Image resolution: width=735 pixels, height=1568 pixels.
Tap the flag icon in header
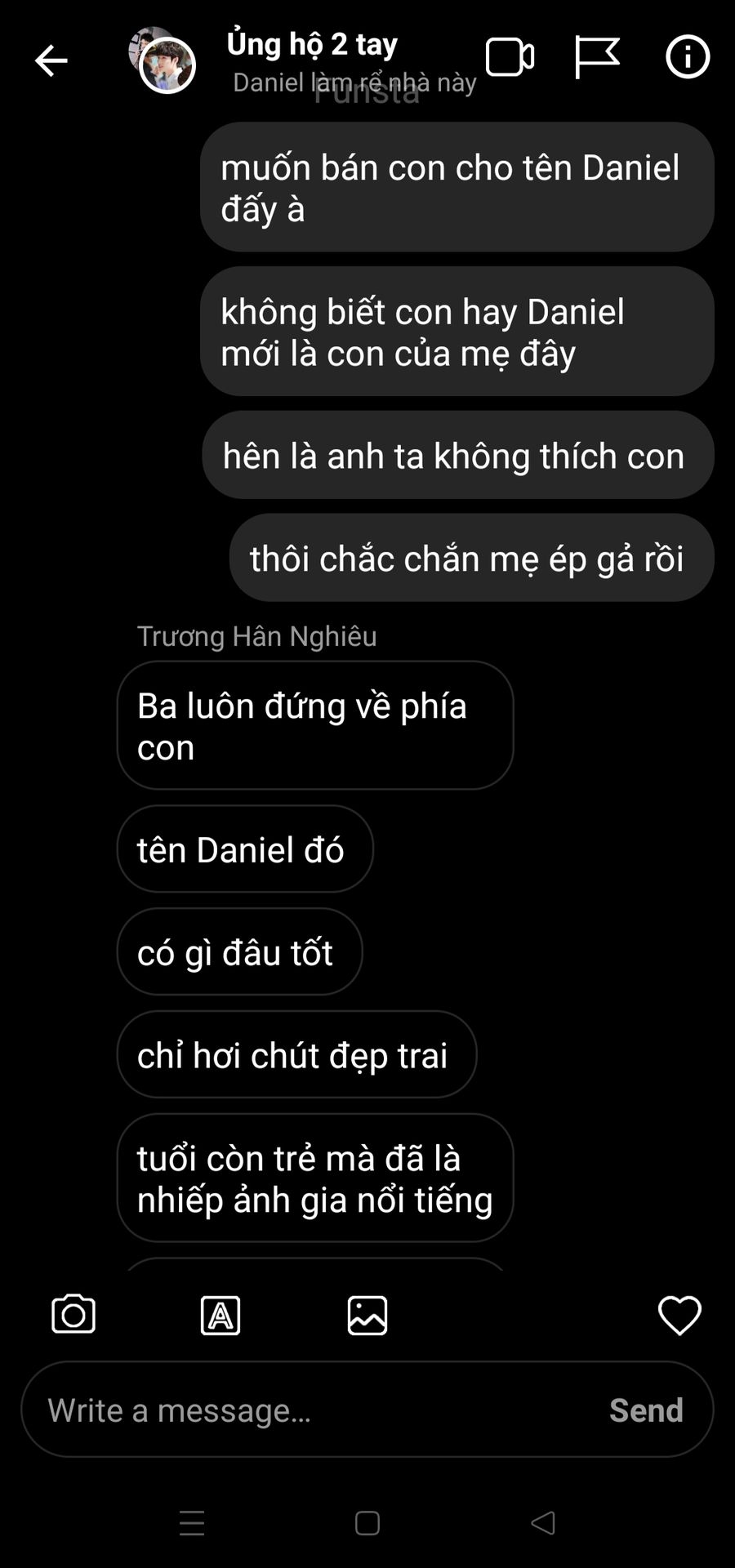597,57
